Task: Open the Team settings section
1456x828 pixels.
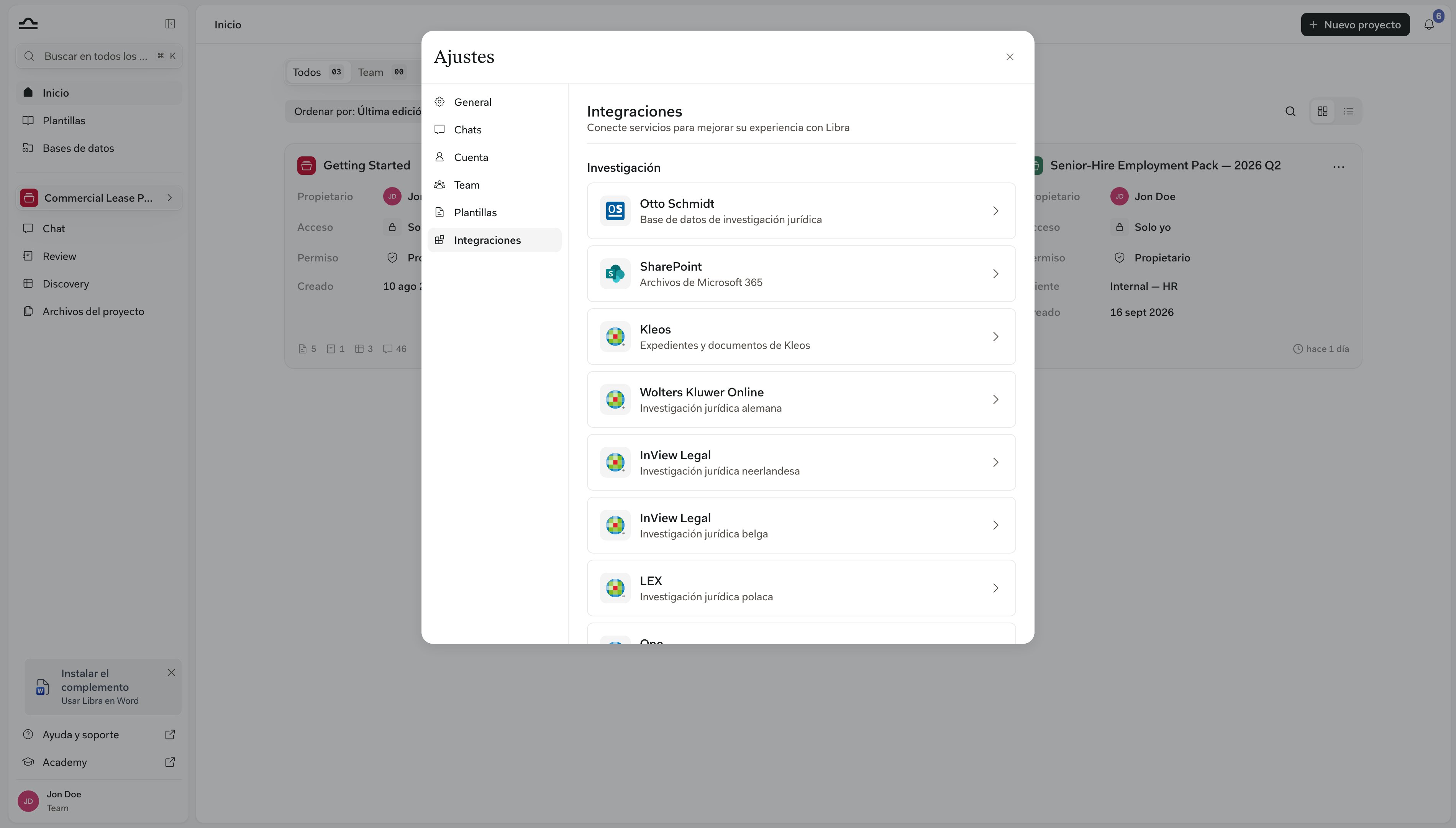Action: 494,185
